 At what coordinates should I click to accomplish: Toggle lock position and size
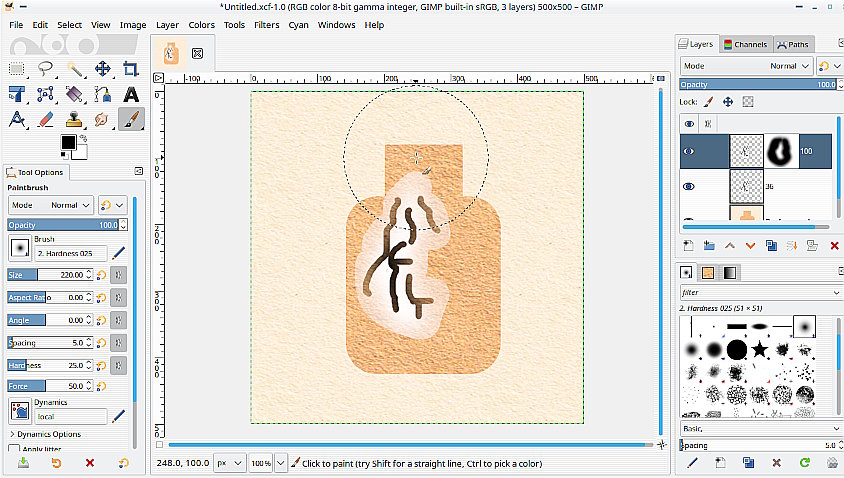[728, 102]
